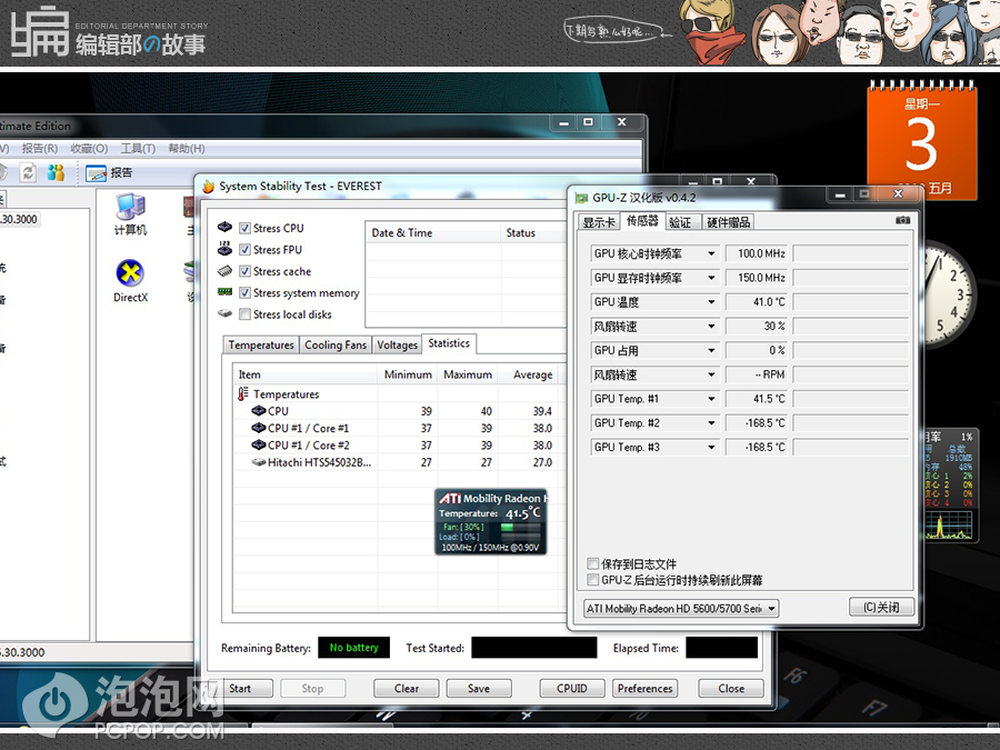This screenshot has width=1000, height=750.
Task: Click the refresh icon in EVEREST toolbar
Action: click(x=27, y=172)
